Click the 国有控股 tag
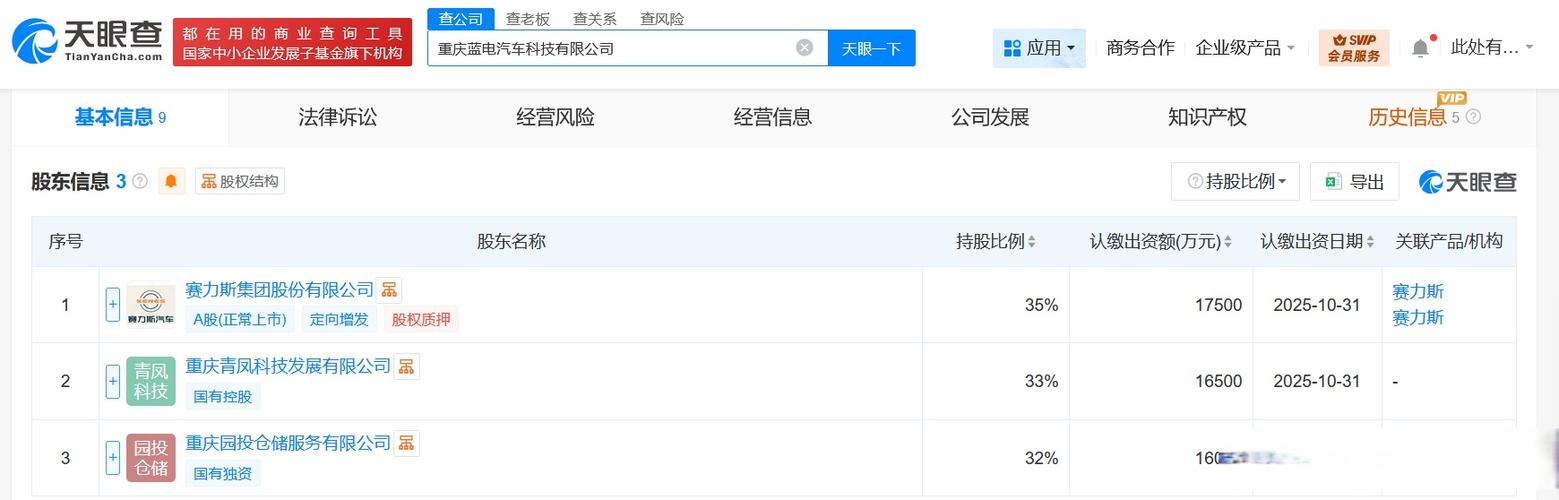This screenshot has width=1559, height=500. (x=223, y=396)
